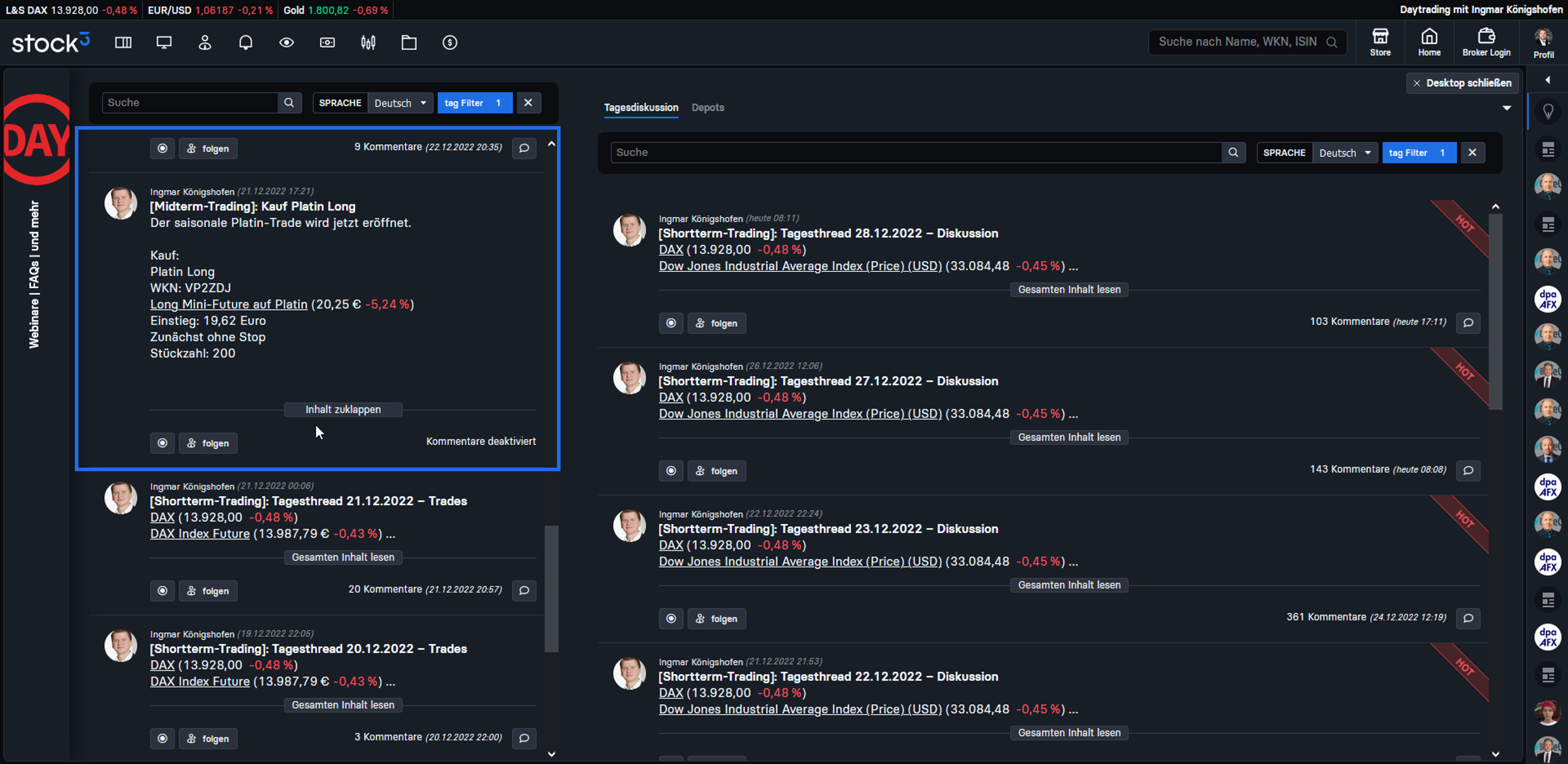This screenshot has height=764, width=1568.
Task: Toggle watch on Tagesthread 27.12.2022 Diskussion
Action: coord(671,471)
